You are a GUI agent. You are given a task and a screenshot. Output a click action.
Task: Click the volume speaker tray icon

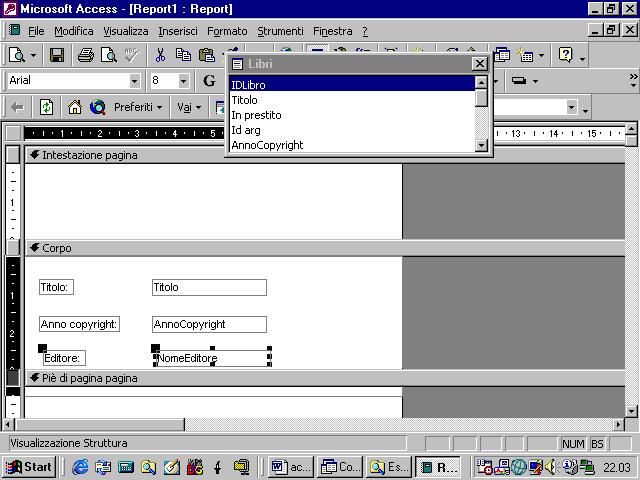(x=551, y=467)
